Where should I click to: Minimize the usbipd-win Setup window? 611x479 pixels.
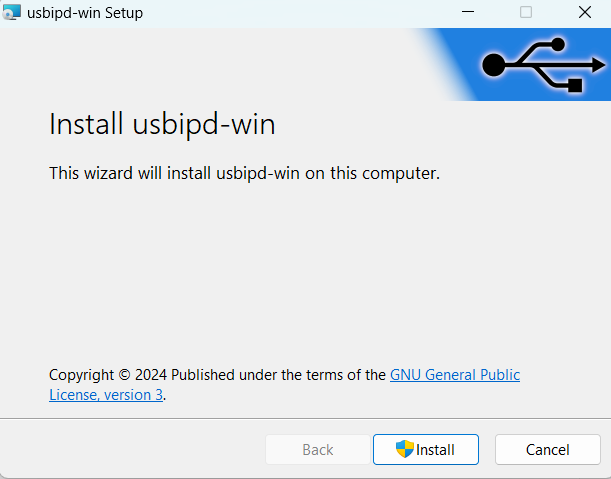click(x=467, y=13)
